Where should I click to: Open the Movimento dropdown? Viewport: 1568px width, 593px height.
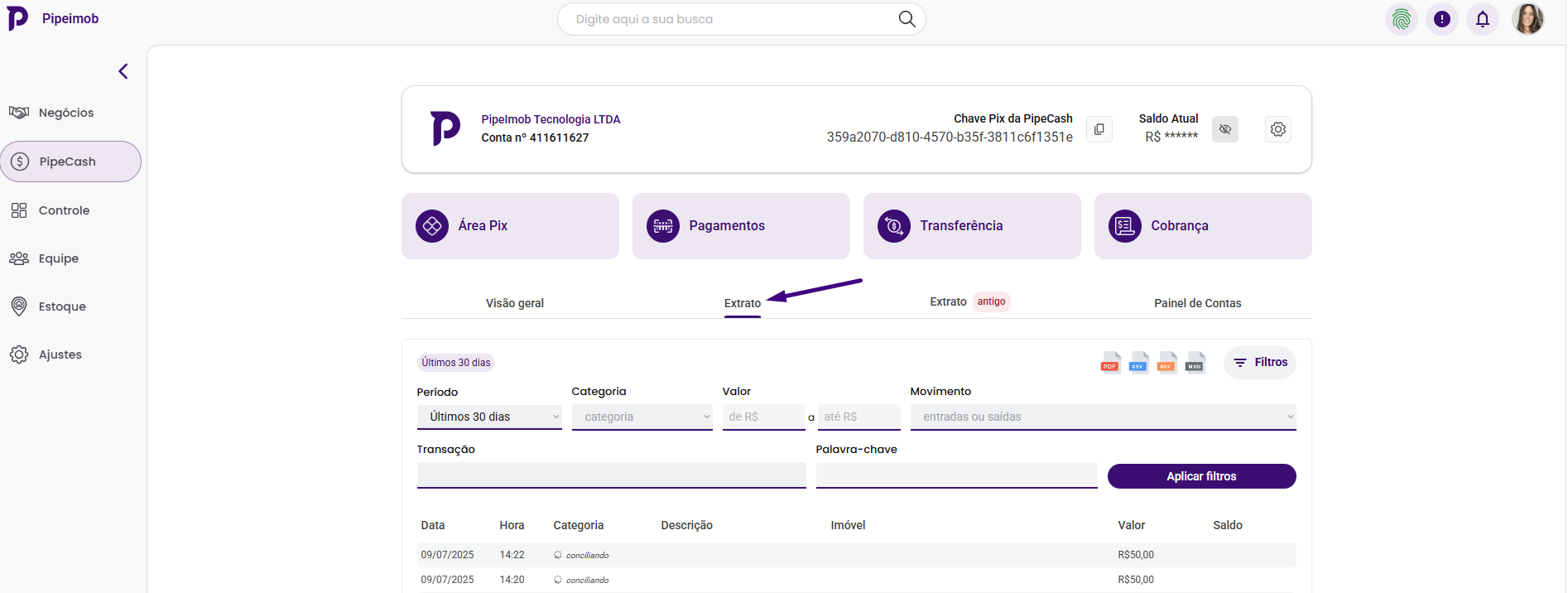[1103, 417]
